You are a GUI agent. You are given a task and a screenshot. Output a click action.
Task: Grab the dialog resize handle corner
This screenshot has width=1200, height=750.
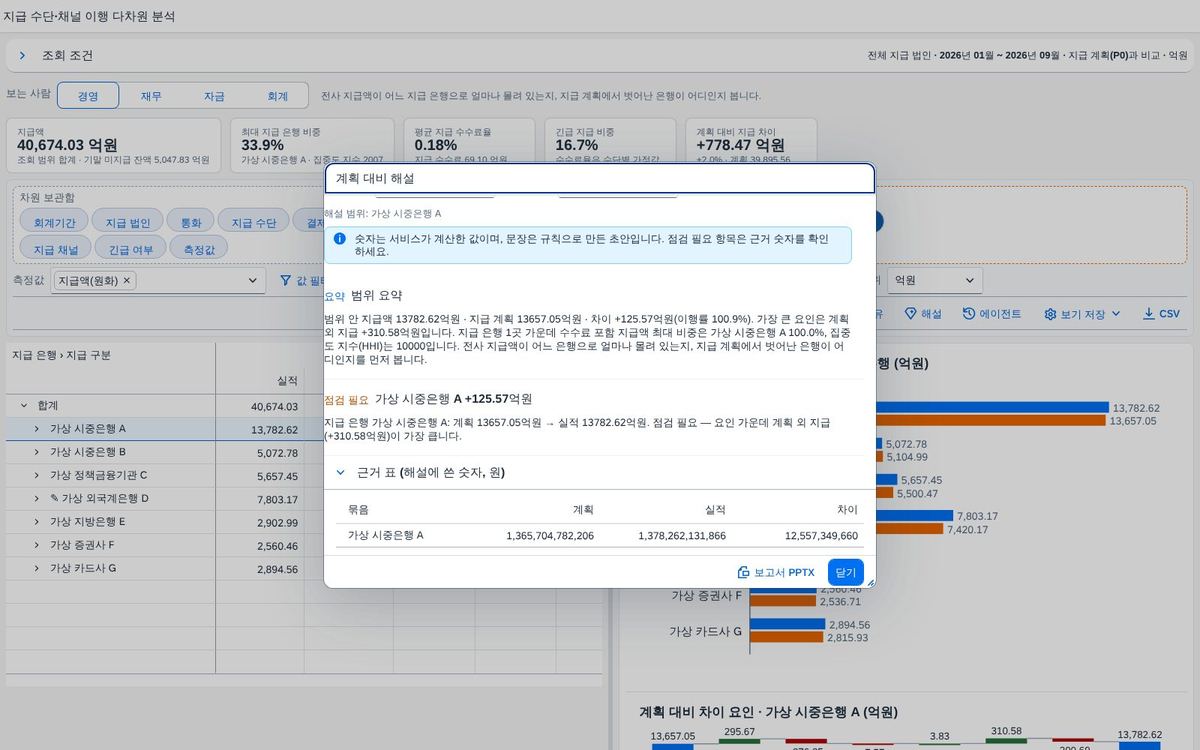point(870,583)
